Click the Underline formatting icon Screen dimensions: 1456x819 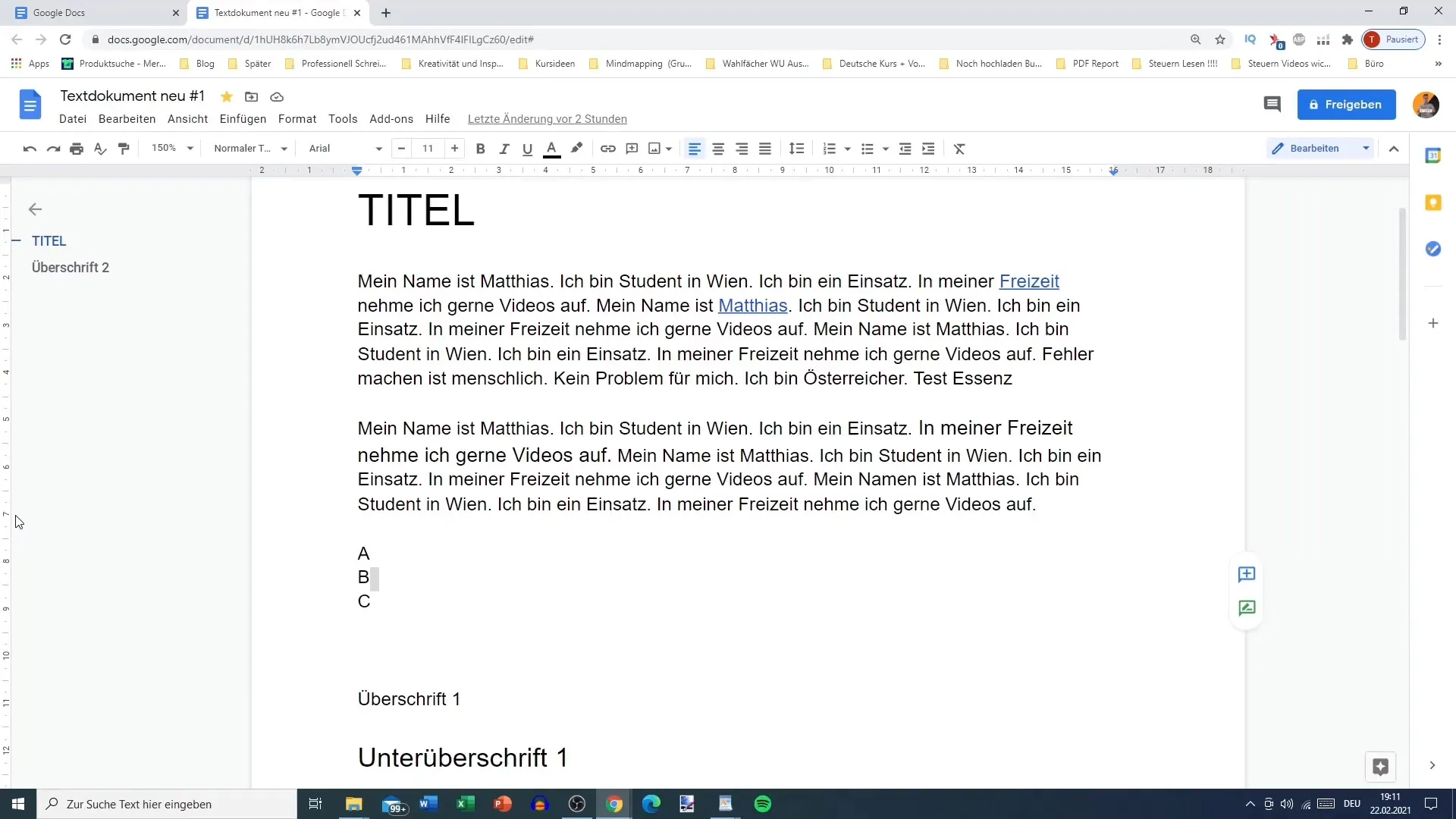pyautogui.click(x=527, y=148)
